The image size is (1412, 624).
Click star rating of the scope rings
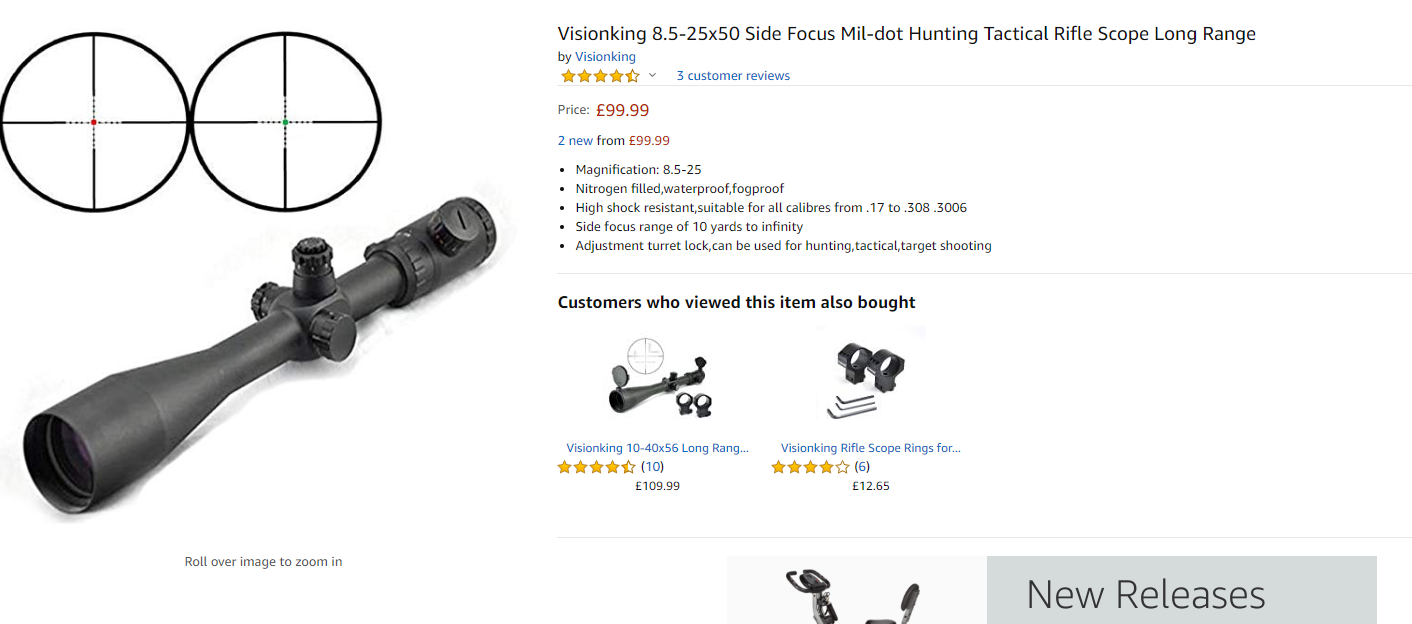(x=810, y=467)
